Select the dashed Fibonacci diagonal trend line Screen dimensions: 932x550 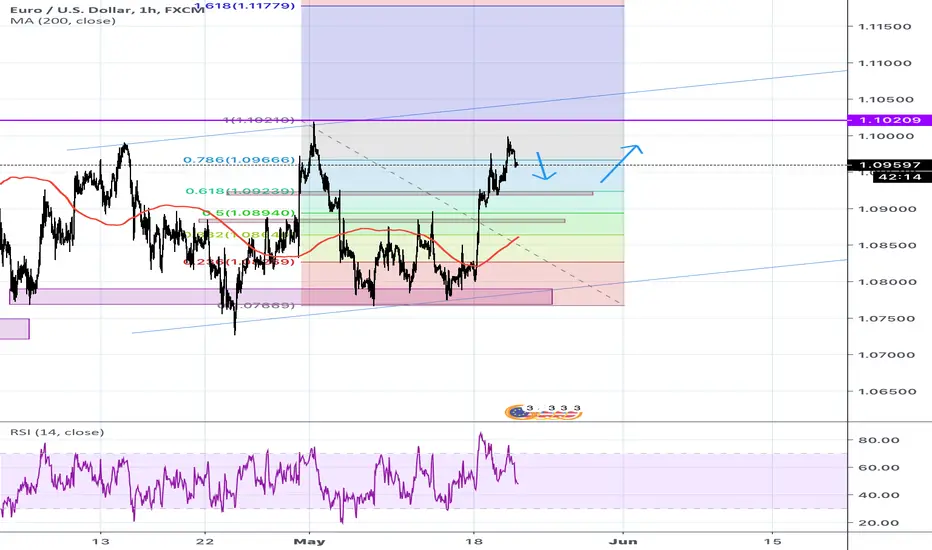tap(468, 215)
